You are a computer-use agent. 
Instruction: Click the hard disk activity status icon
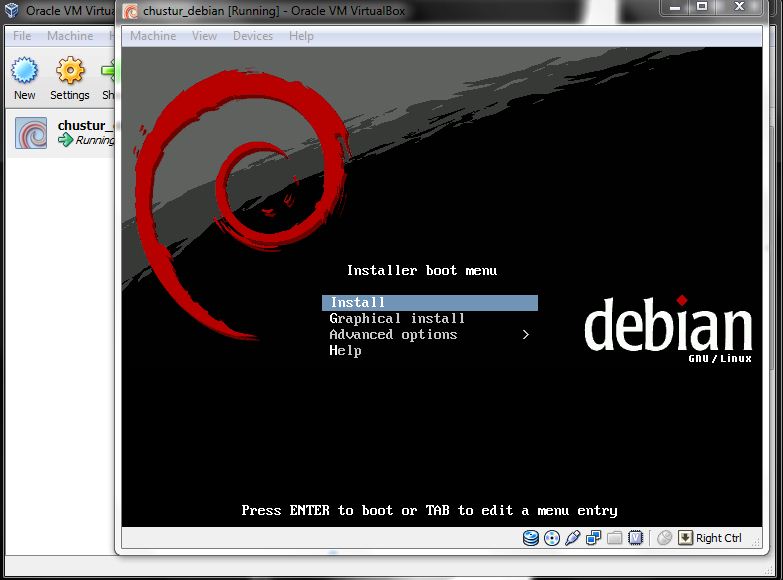tap(531, 538)
